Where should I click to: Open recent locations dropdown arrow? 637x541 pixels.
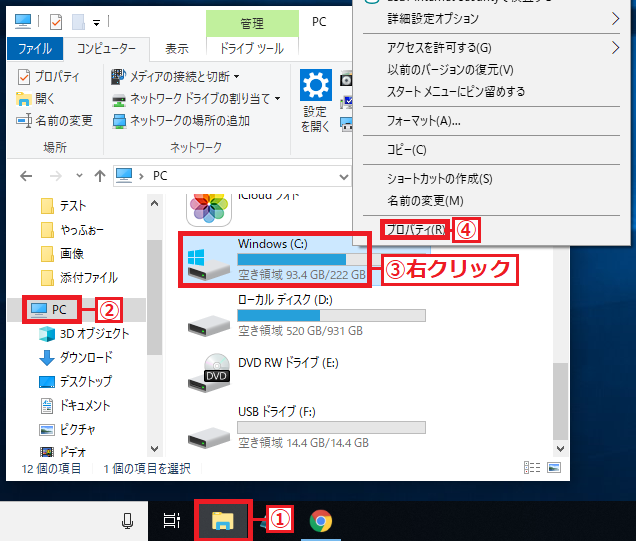79,176
